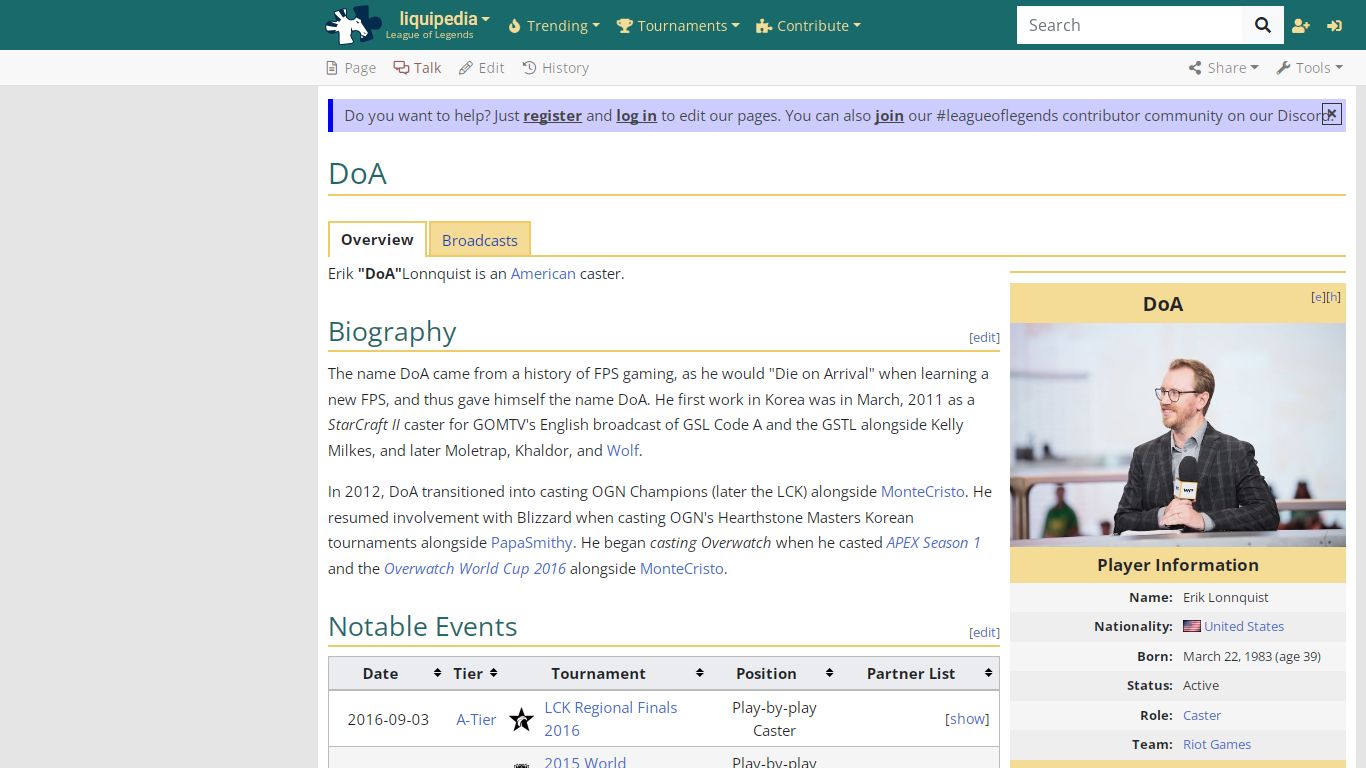
Task: Select the Page tab
Action: pos(351,68)
